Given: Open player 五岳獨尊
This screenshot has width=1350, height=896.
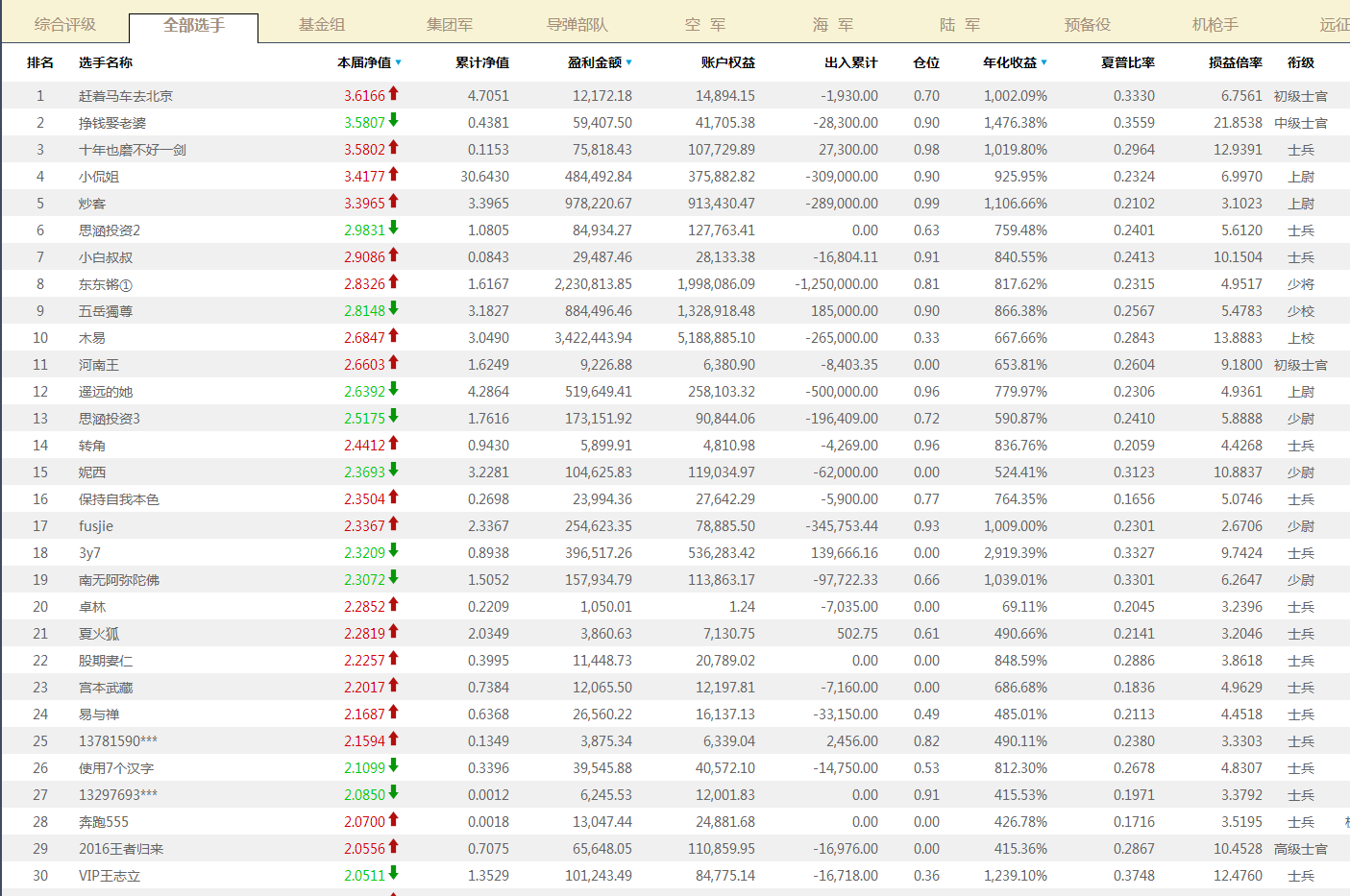Looking at the screenshot, I should click(106, 311).
